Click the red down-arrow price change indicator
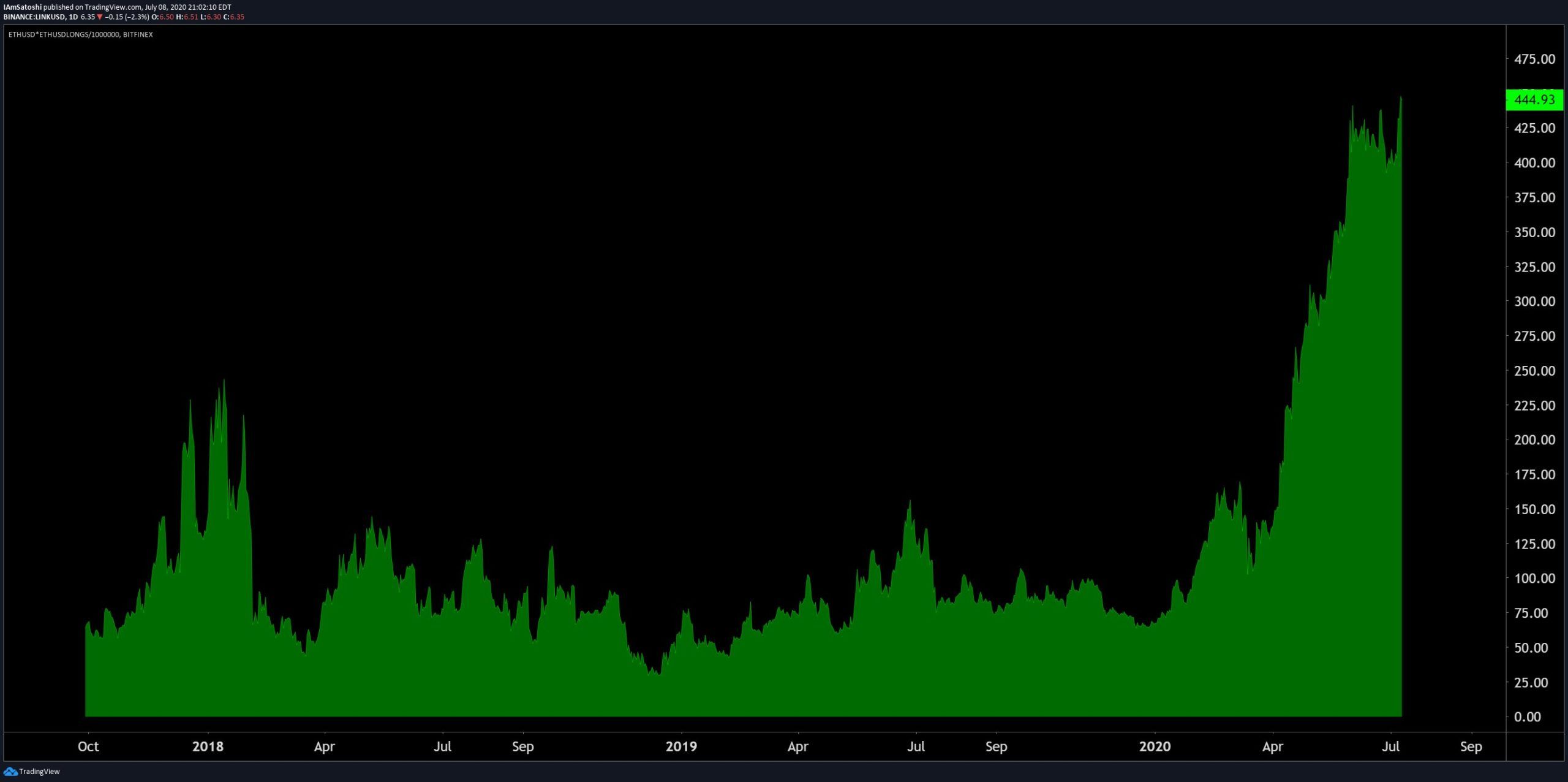 (100, 17)
